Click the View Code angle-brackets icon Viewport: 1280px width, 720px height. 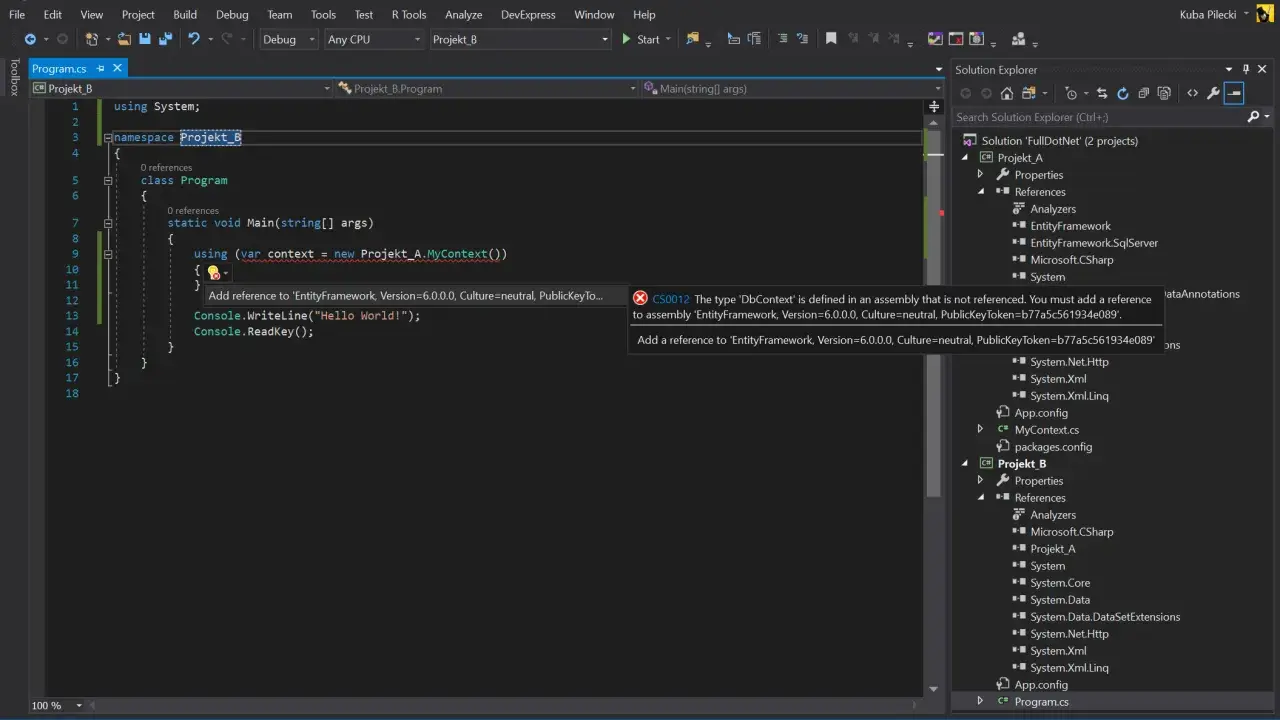pyautogui.click(x=1192, y=93)
